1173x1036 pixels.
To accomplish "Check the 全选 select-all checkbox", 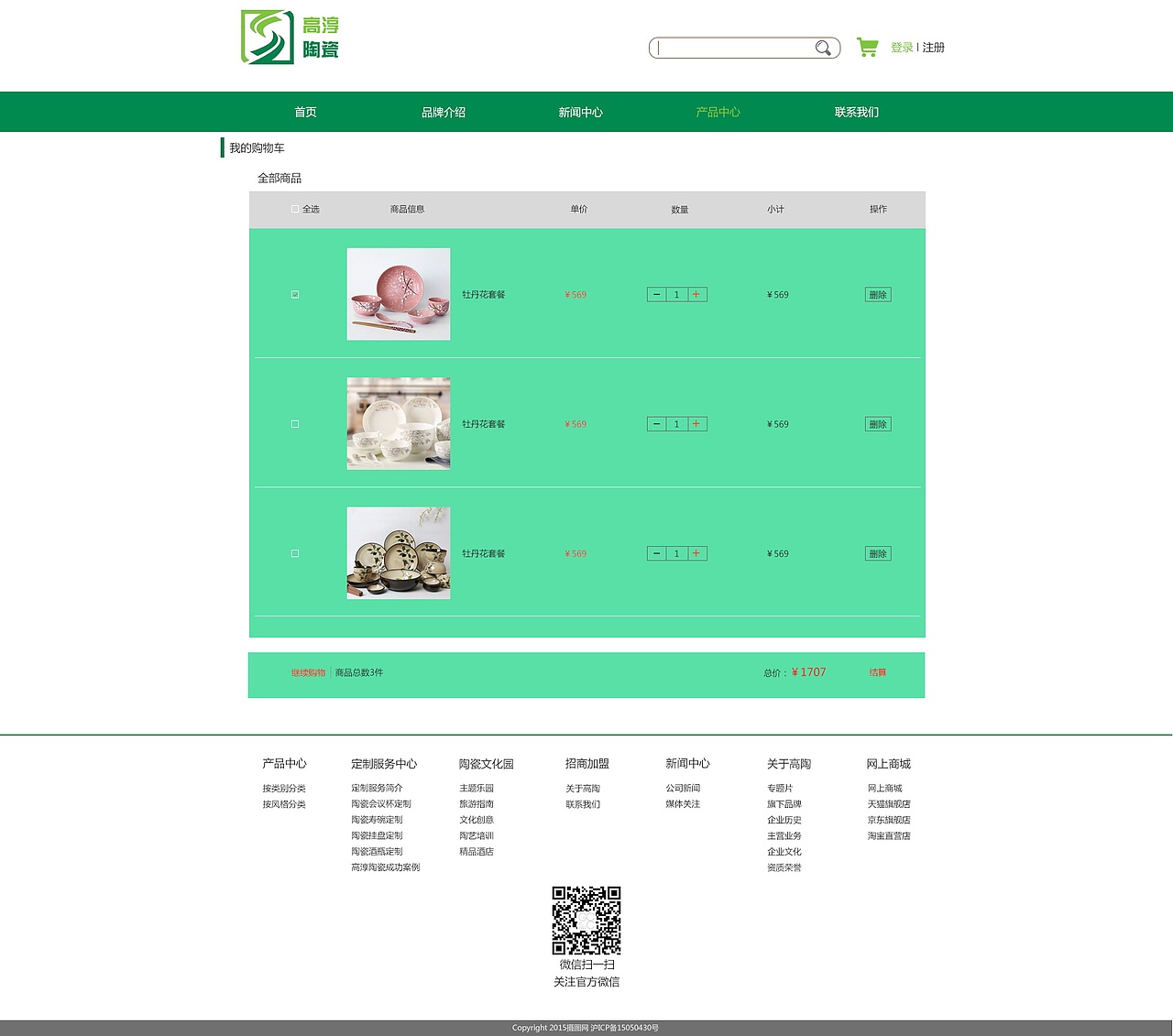I will [294, 209].
